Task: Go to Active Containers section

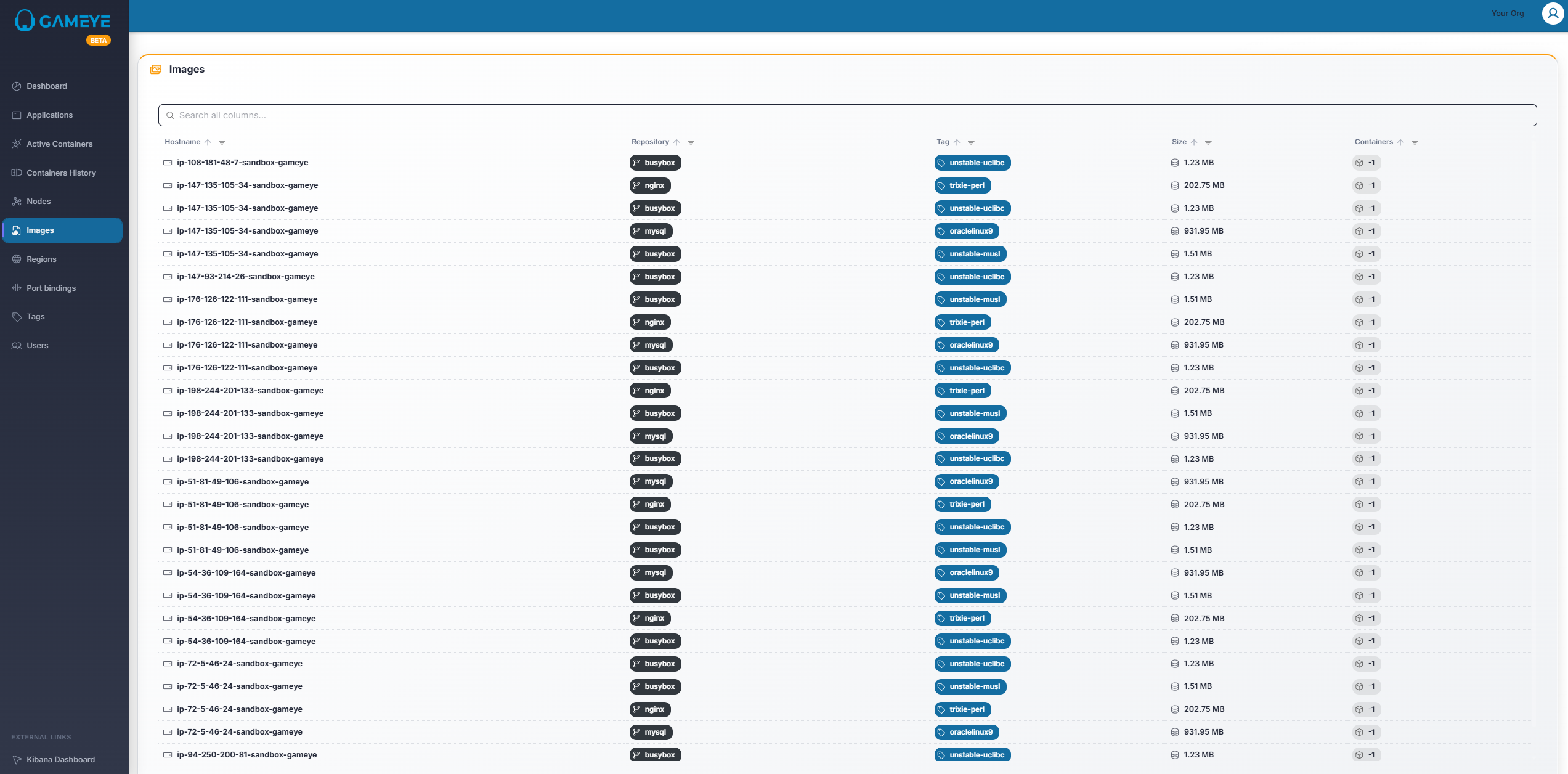Action: coord(59,144)
